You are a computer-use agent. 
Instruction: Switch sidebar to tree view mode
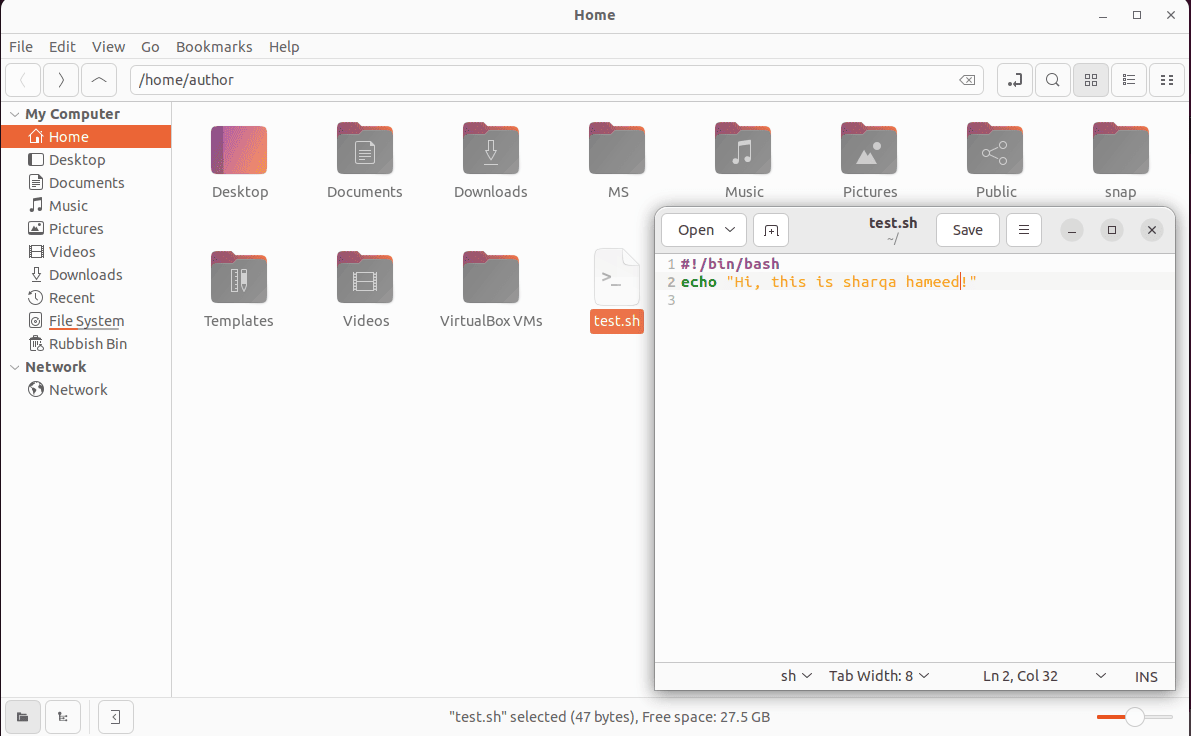(62, 717)
